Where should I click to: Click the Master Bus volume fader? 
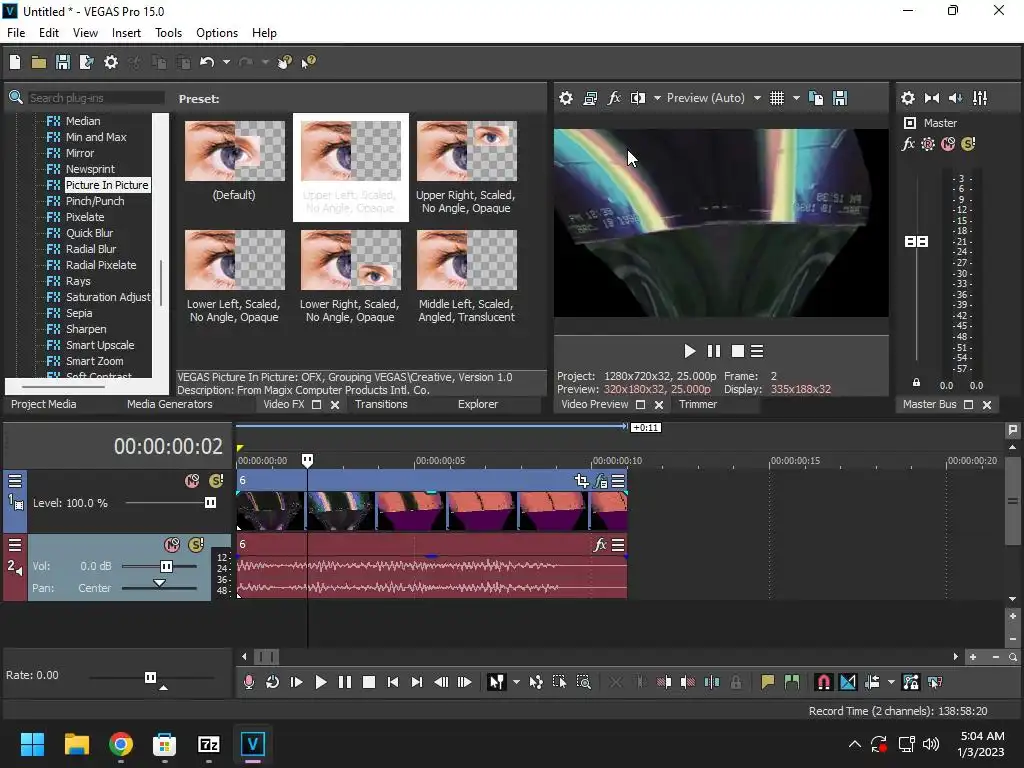(x=916, y=242)
